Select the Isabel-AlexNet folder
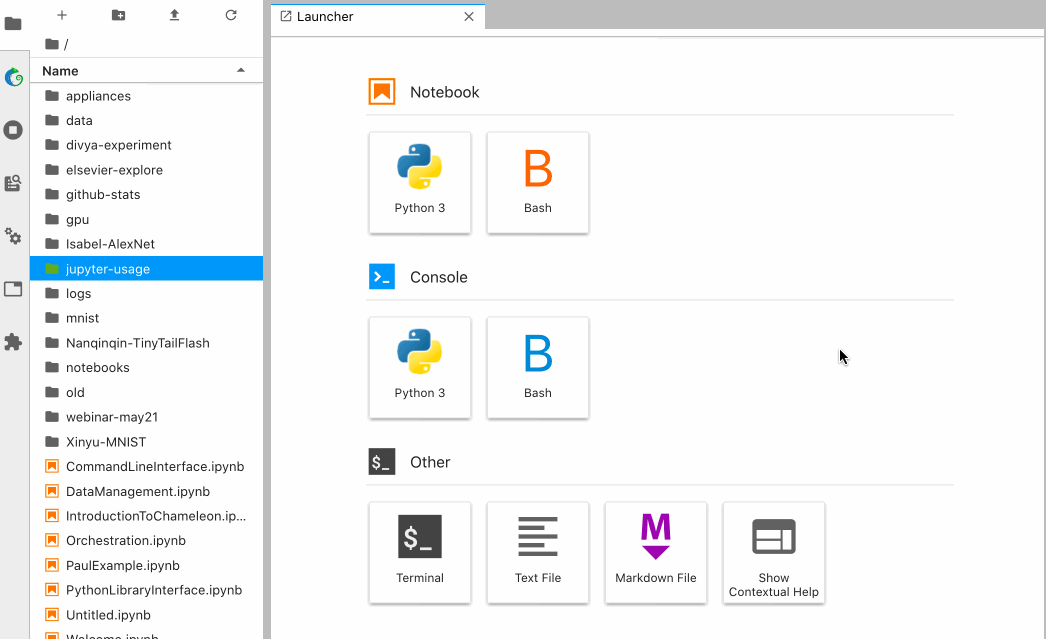The width and height of the screenshot is (1046, 639). coord(146,244)
